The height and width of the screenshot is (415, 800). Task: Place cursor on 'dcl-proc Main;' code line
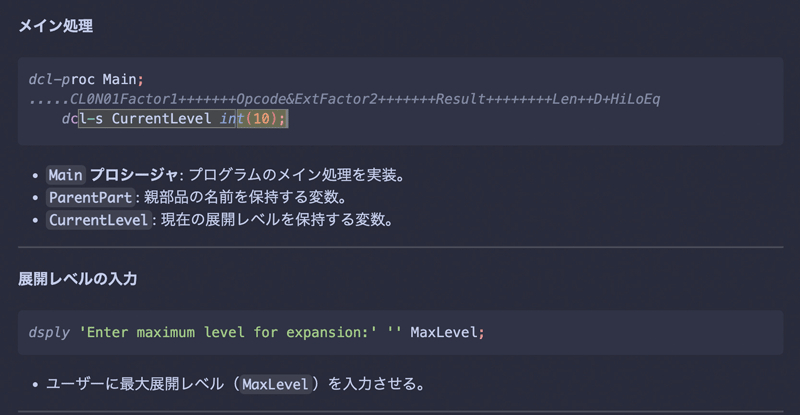86,80
